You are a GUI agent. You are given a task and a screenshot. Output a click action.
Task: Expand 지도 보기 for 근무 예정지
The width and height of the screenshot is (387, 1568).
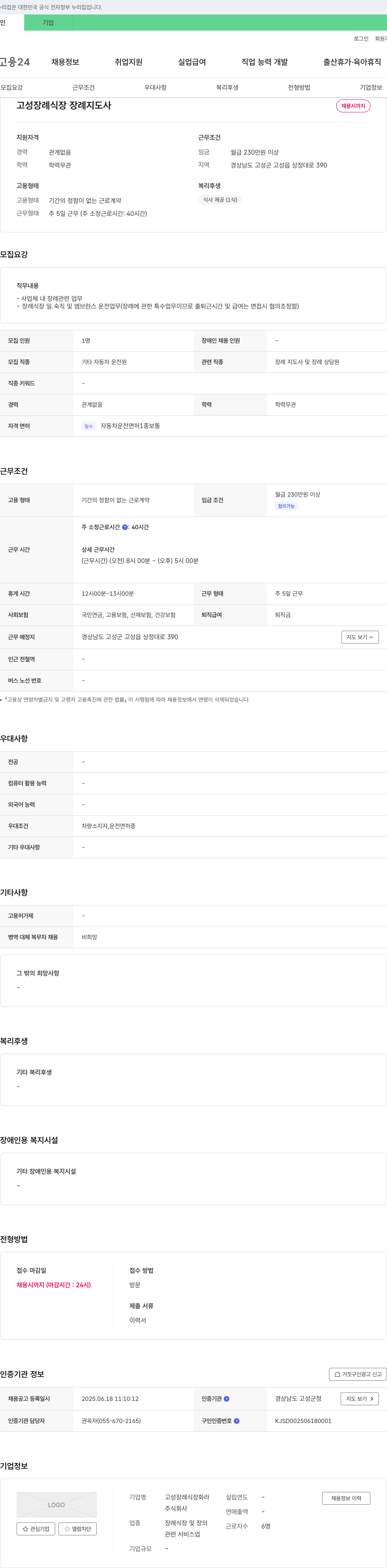pos(360,637)
